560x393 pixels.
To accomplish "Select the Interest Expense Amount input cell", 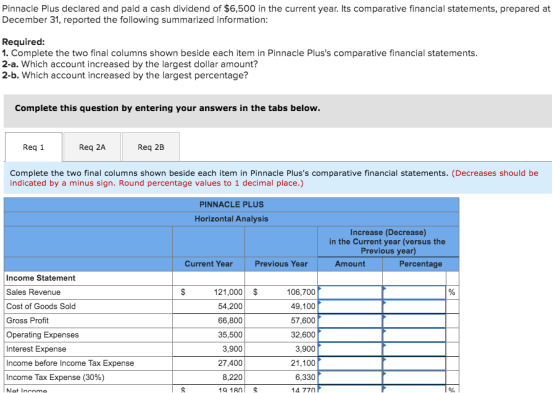I will [350, 349].
